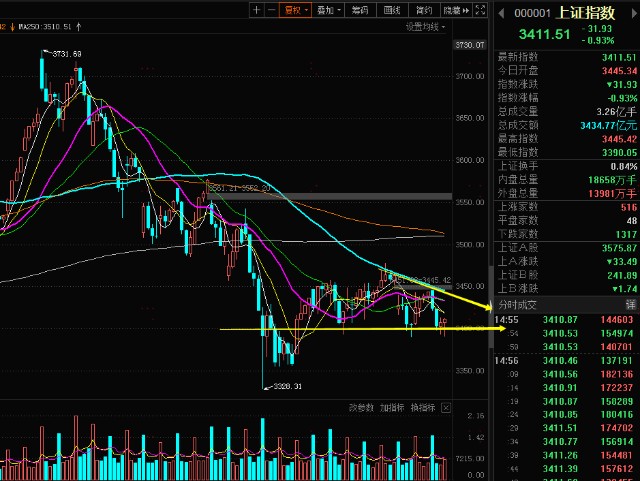Image resolution: width=640 pixels, height=481 pixels.
Task: Close the volume indicator panel
Action: pos(446,407)
